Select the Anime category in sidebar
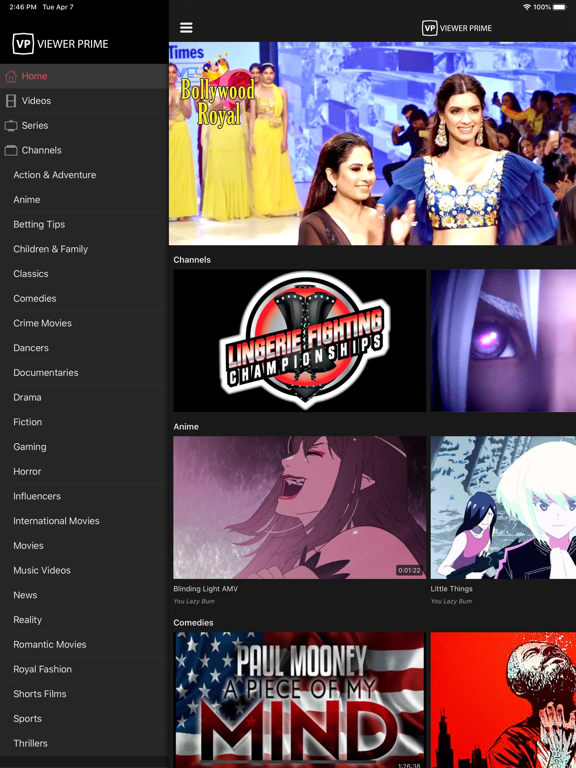This screenshot has height=768, width=576. coord(84,199)
